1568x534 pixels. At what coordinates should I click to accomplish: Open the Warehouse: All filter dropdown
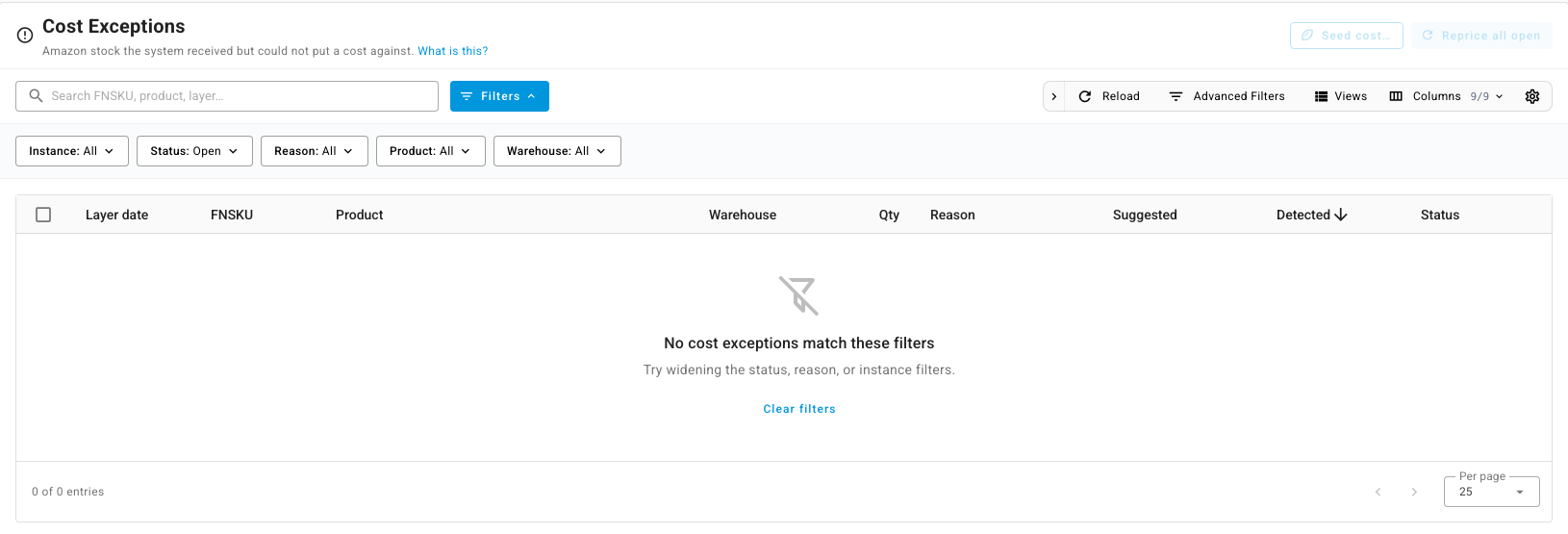coord(557,151)
